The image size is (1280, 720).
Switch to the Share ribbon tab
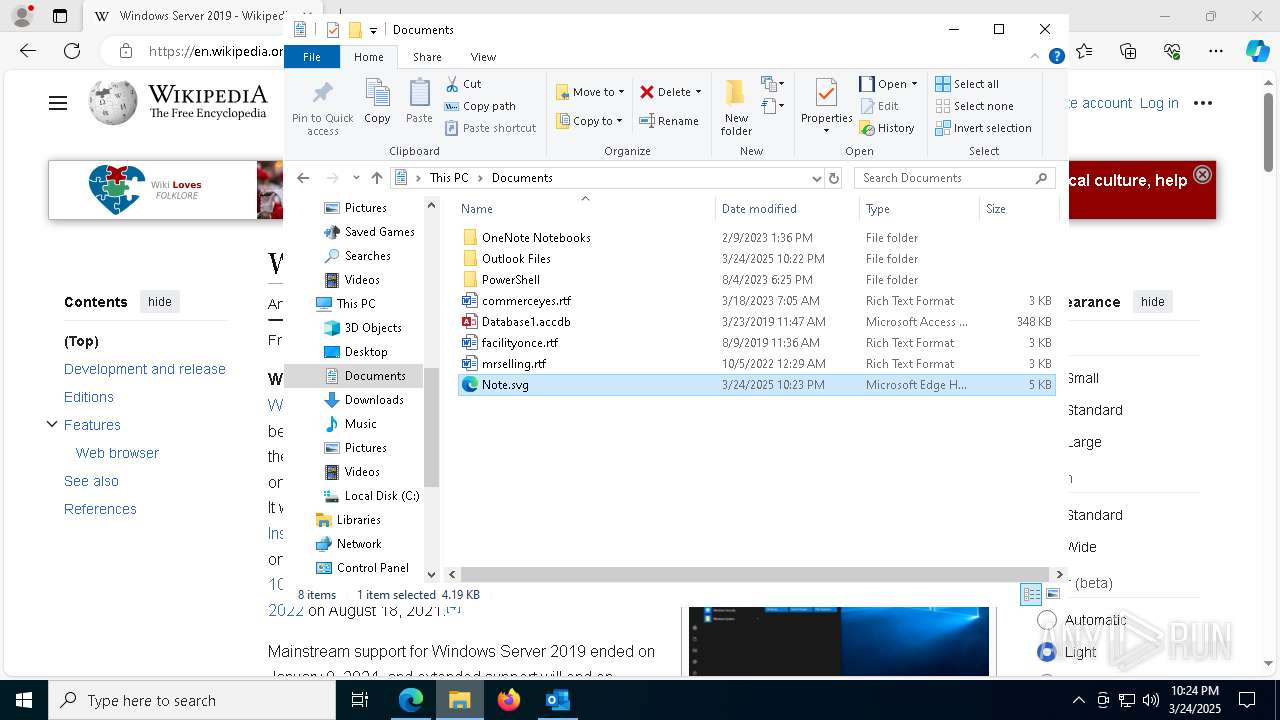pos(427,57)
